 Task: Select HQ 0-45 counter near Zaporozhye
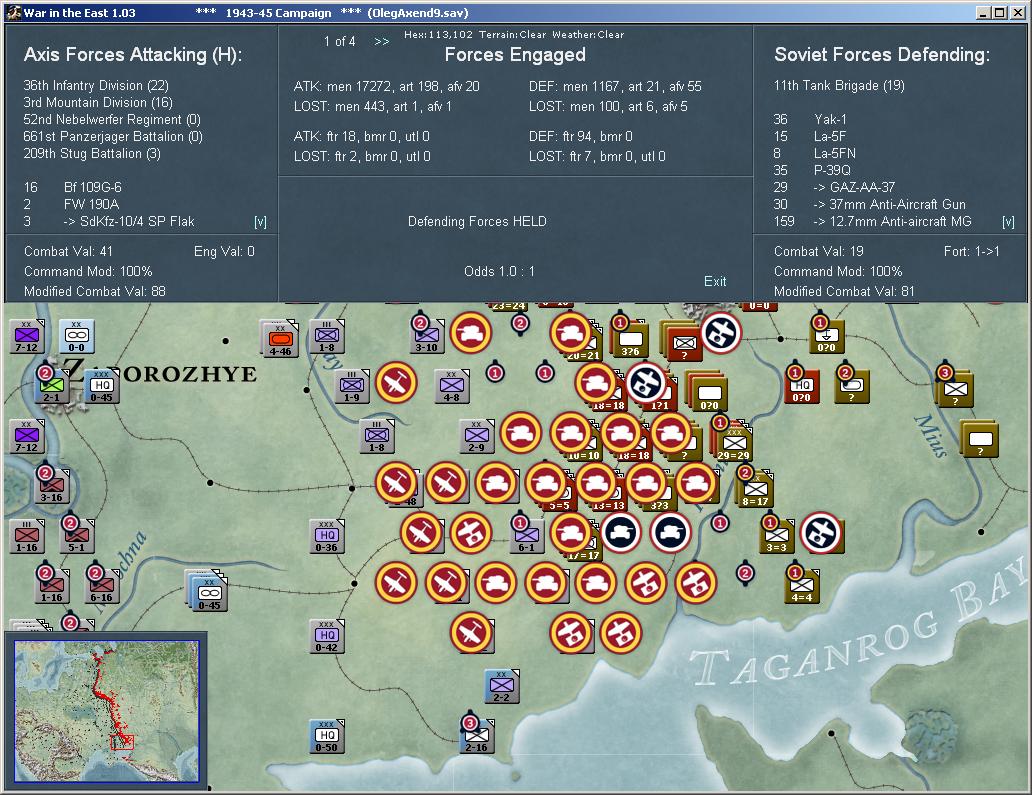pos(102,386)
